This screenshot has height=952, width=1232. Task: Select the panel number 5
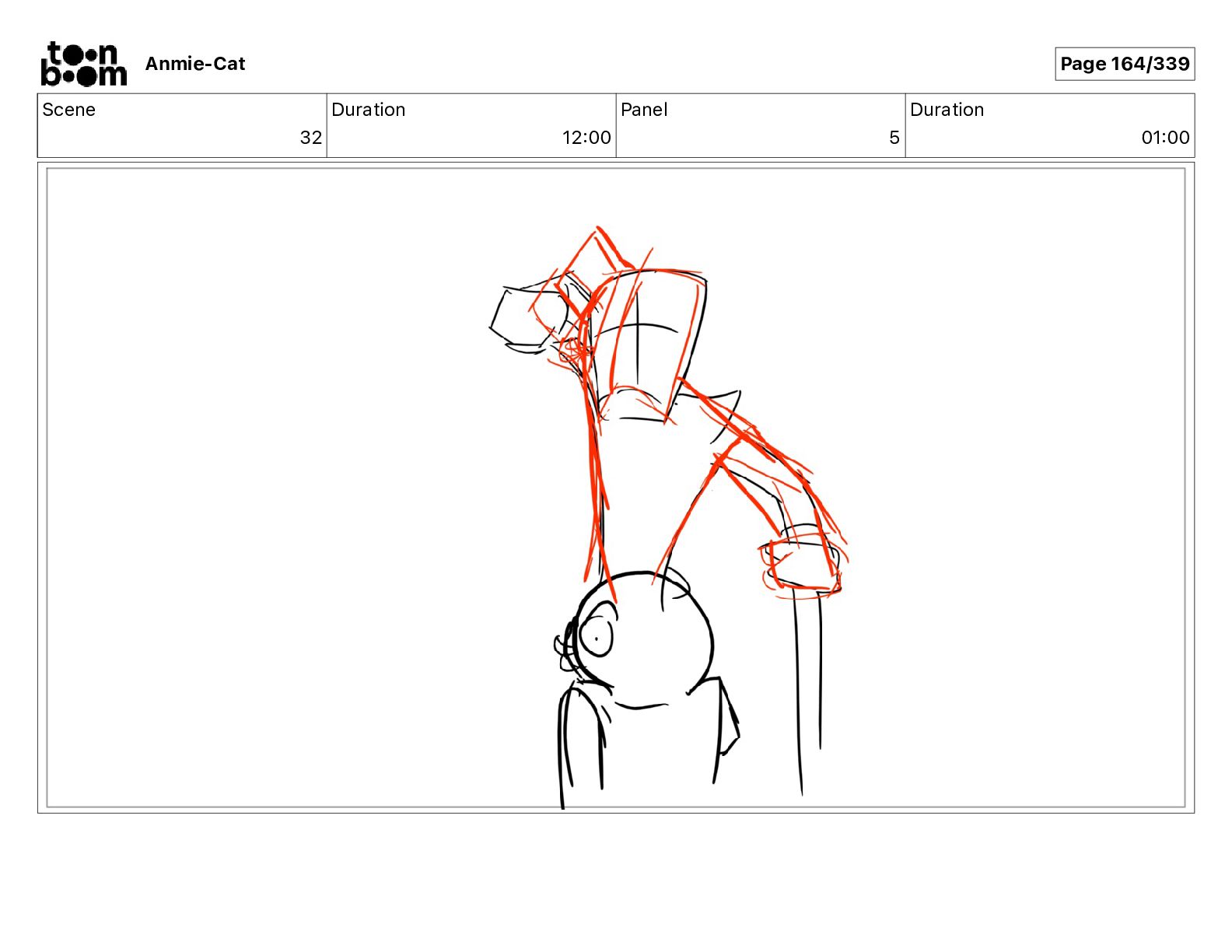(x=894, y=138)
